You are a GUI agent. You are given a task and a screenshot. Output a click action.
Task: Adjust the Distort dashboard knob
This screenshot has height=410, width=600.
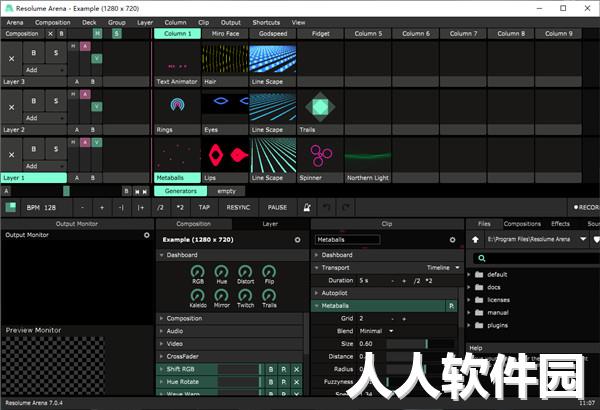point(245,272)
